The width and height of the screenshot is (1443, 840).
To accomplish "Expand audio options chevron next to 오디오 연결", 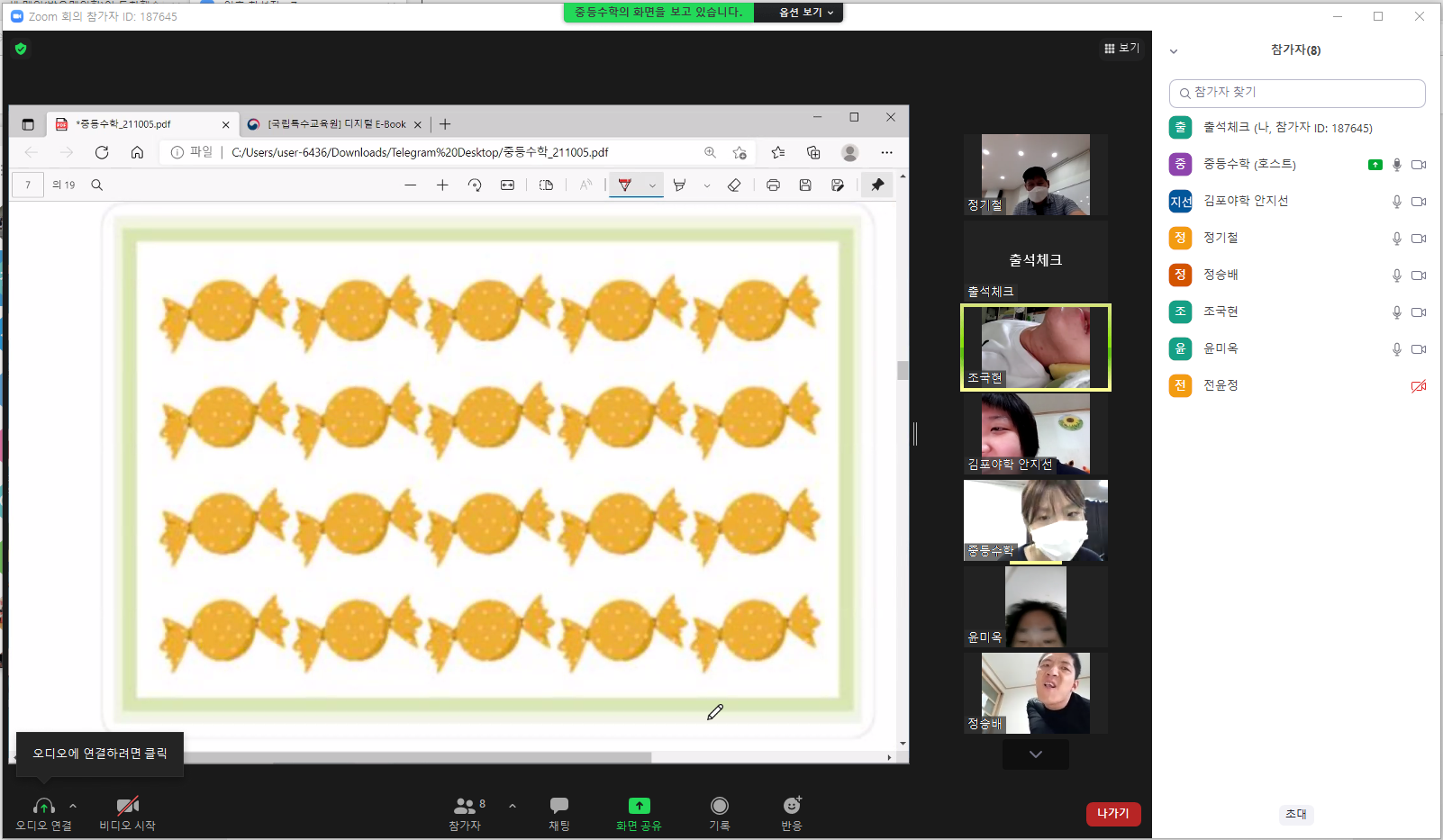I will pyautogui.click(x=73, y=806).
